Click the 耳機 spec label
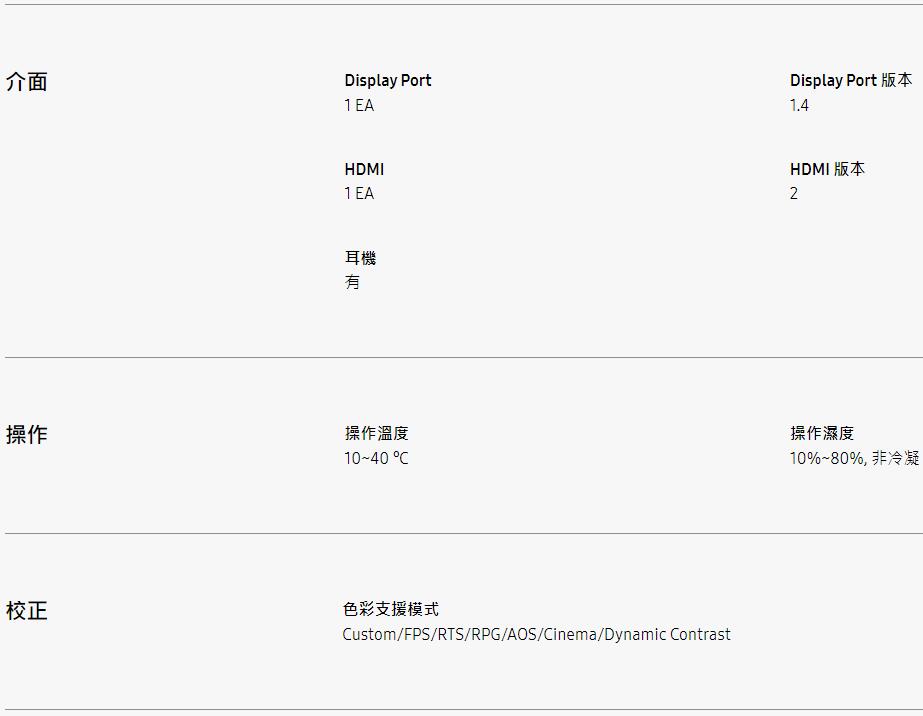This screenshot has height=716, width=923. pyautogui.click(x=360, y=258)
